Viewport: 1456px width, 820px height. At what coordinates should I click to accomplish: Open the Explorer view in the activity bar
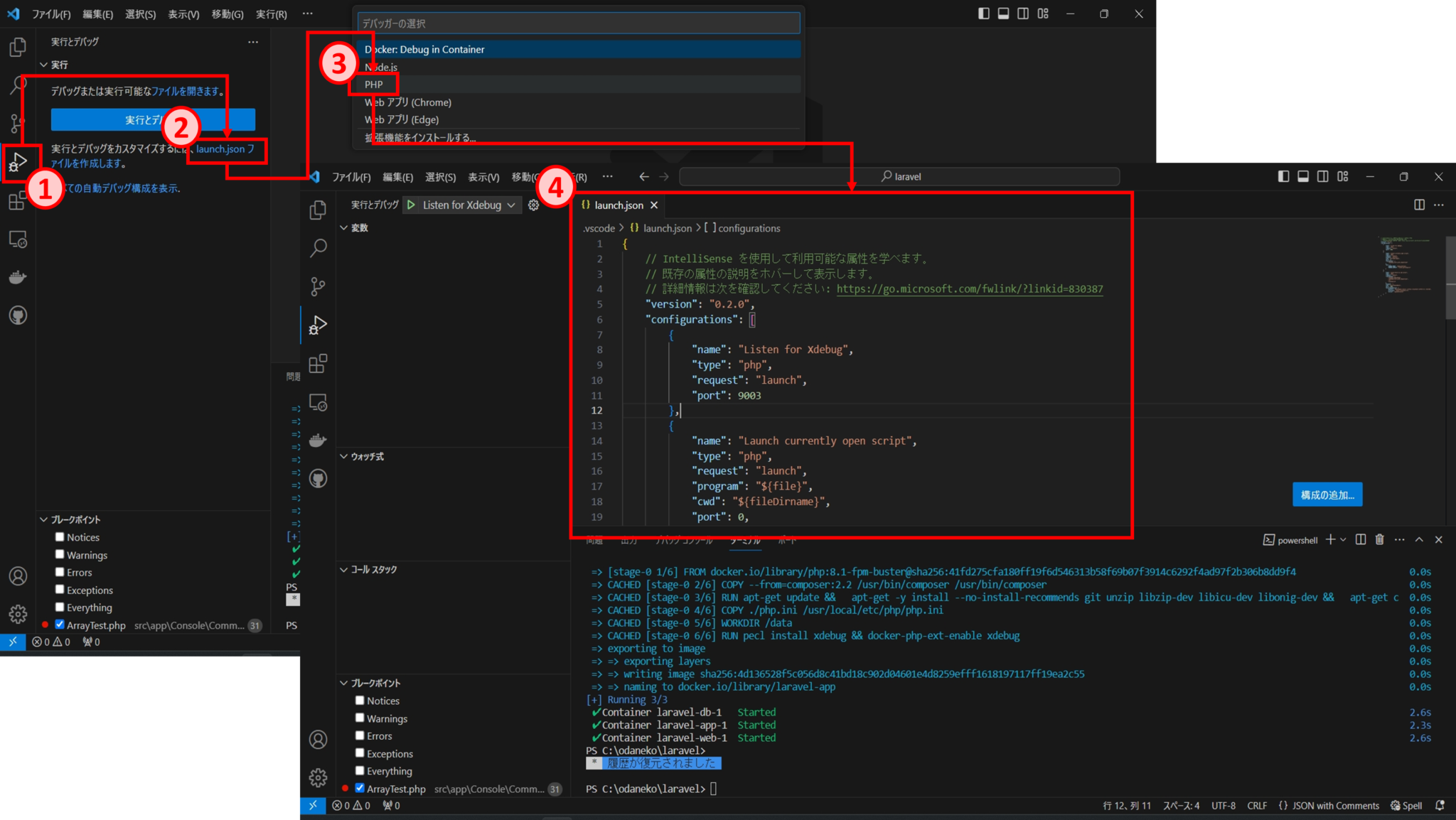point(318,210)
